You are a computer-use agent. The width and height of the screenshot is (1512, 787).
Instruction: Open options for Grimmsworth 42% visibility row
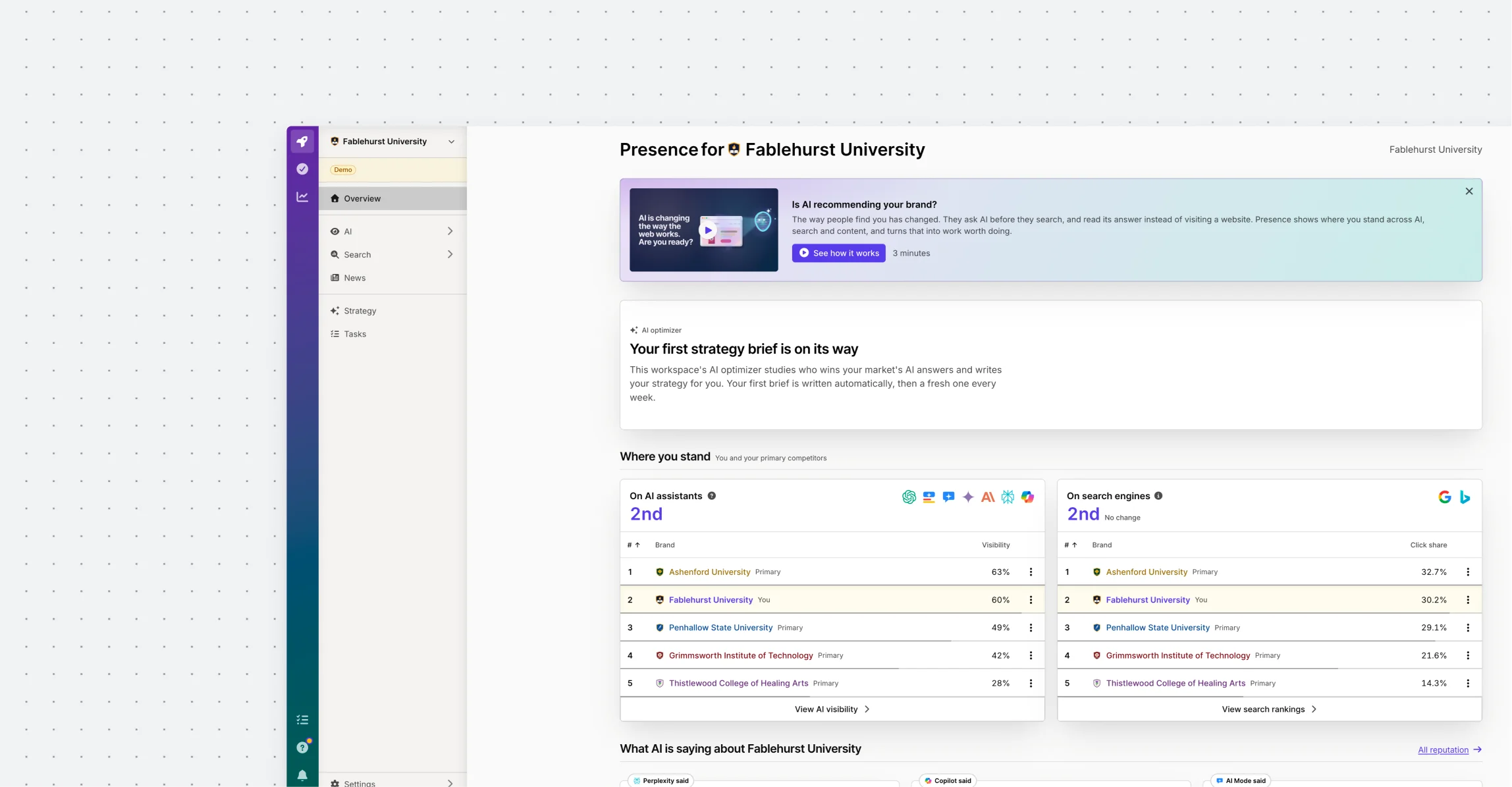(x=1031, y=655)
